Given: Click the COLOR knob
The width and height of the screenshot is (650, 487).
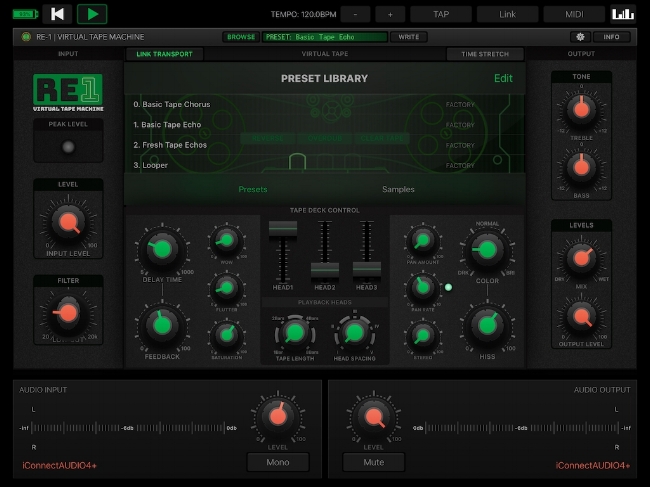Looking at the screenshot, I should (x=487, y=250).
